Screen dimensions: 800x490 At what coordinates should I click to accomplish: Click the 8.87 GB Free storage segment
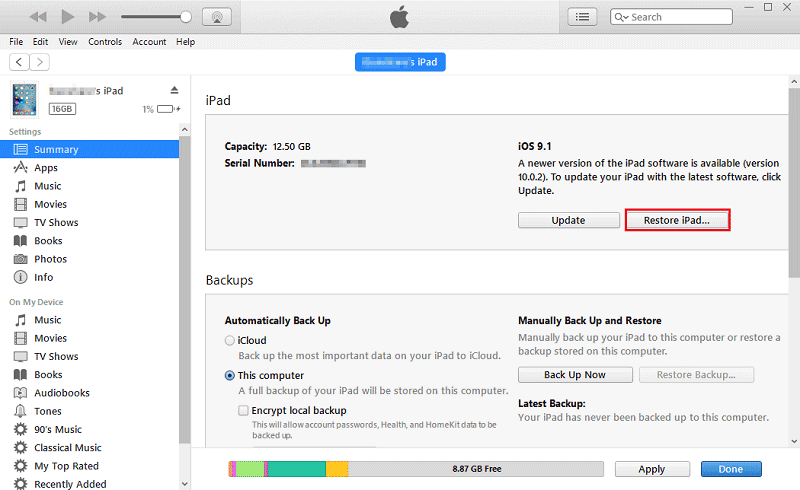pyautogui.click(x=476, y=469)
